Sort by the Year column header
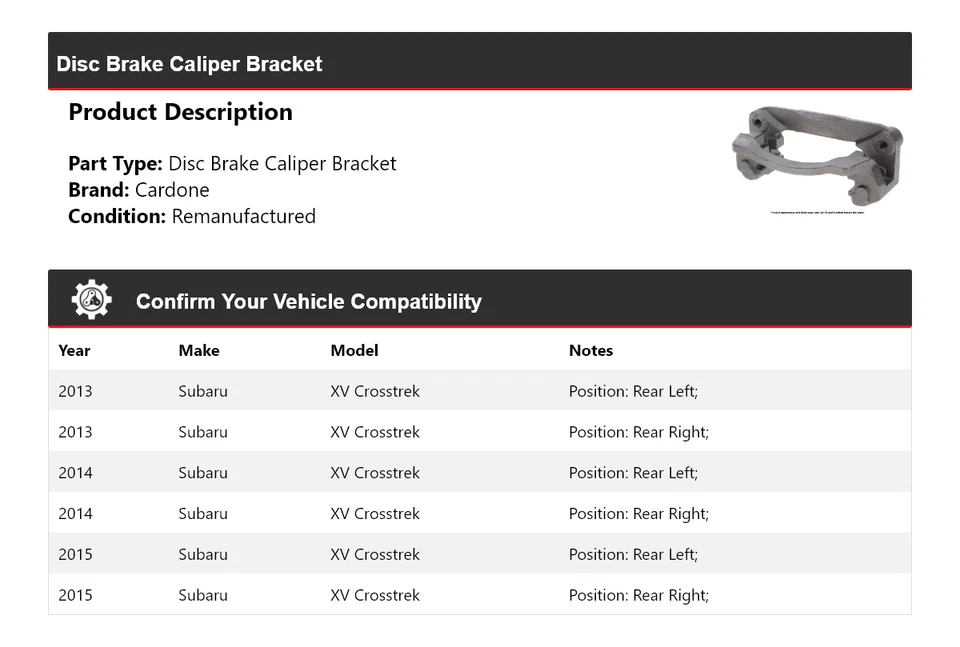Screen dimensions: 960x647 [74, 351]
